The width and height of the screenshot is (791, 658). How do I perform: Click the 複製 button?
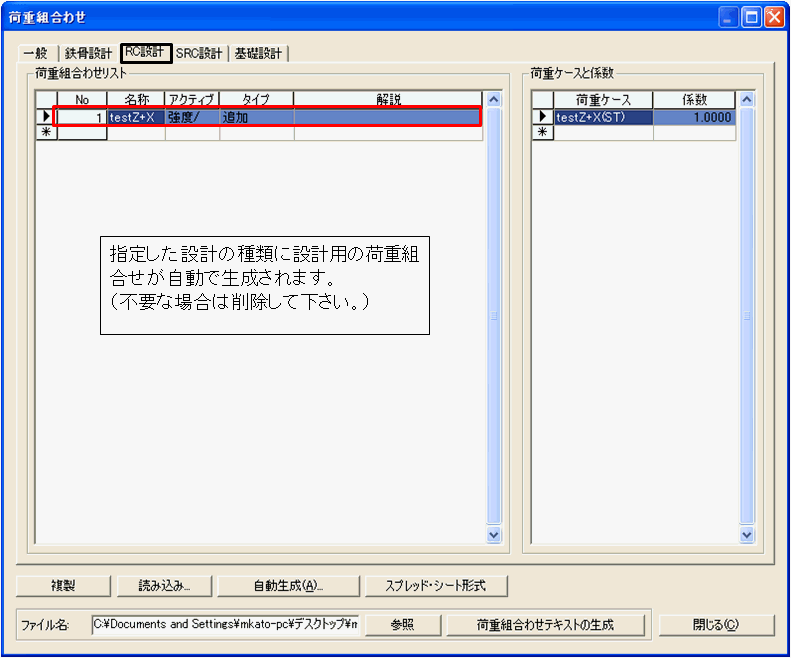pos(62,585)
